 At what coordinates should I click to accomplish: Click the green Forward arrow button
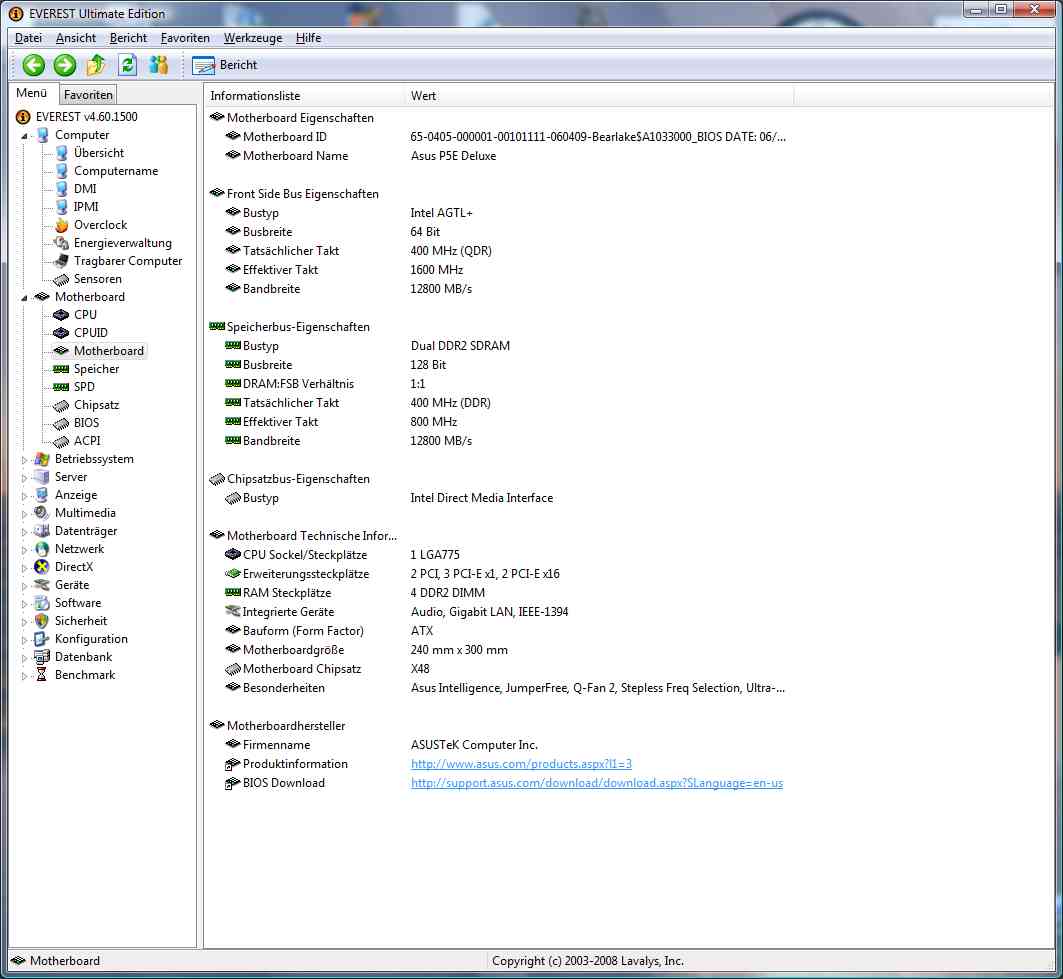click(65, 65)
